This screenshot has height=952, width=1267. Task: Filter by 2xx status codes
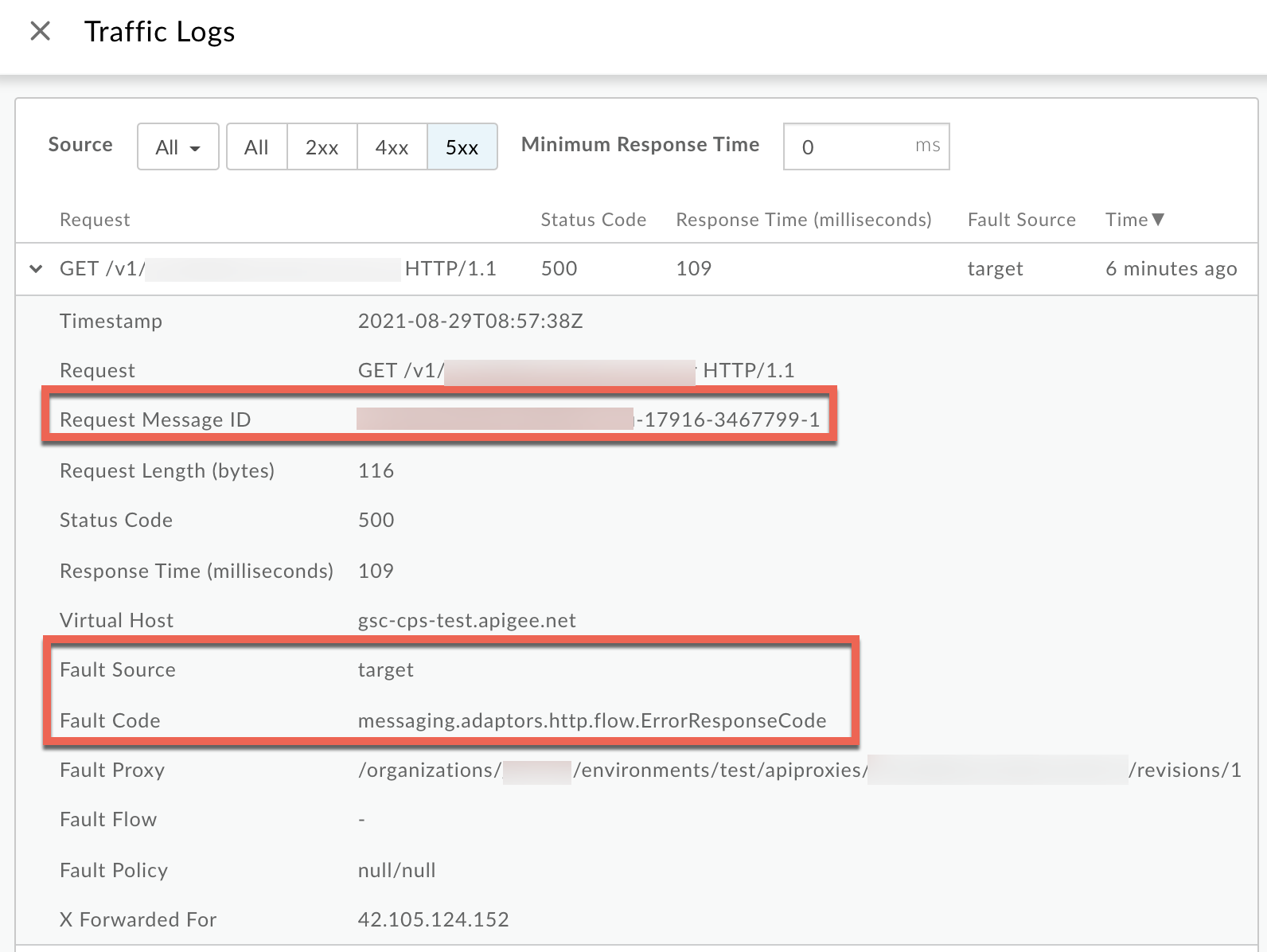(322, 146)
